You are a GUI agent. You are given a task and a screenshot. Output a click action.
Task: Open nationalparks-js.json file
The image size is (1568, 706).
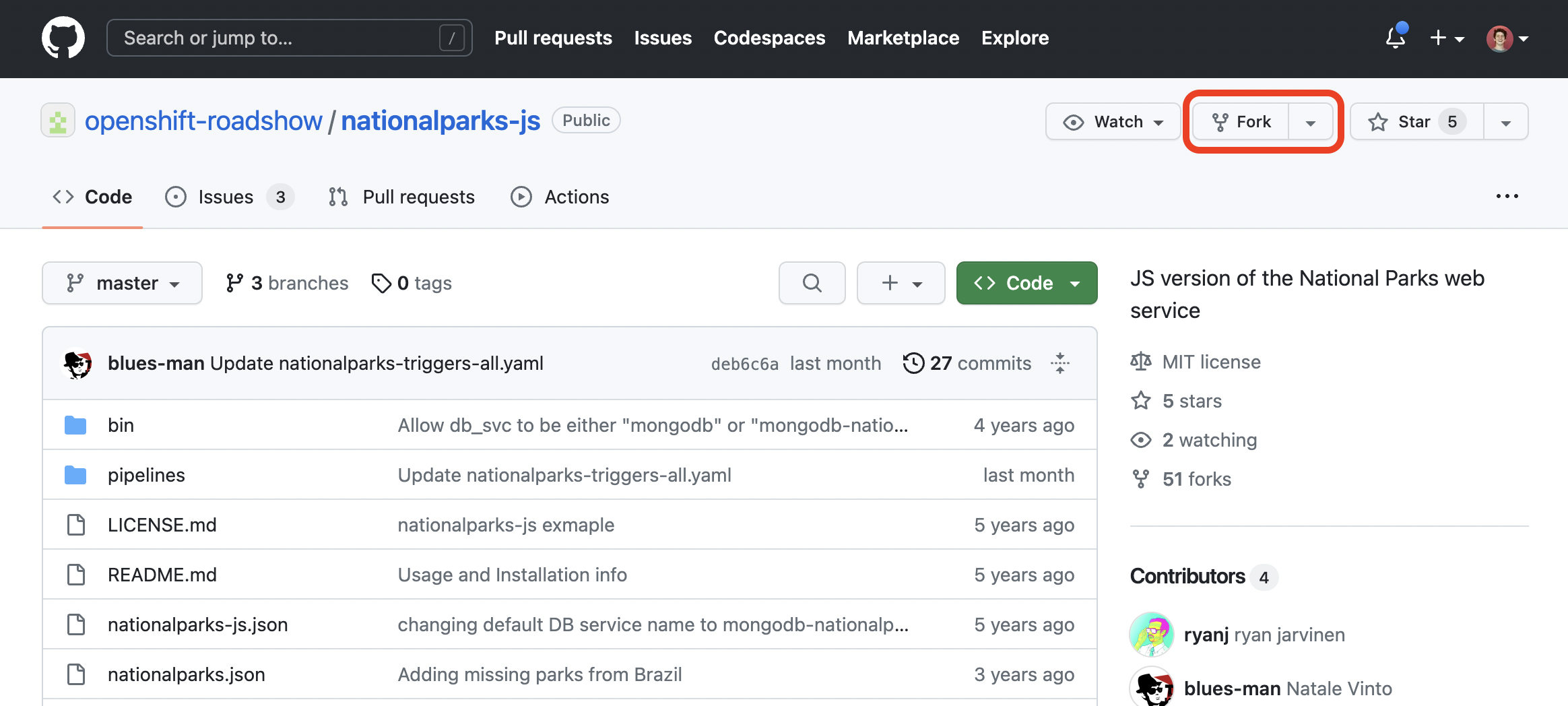pos(198,624)
